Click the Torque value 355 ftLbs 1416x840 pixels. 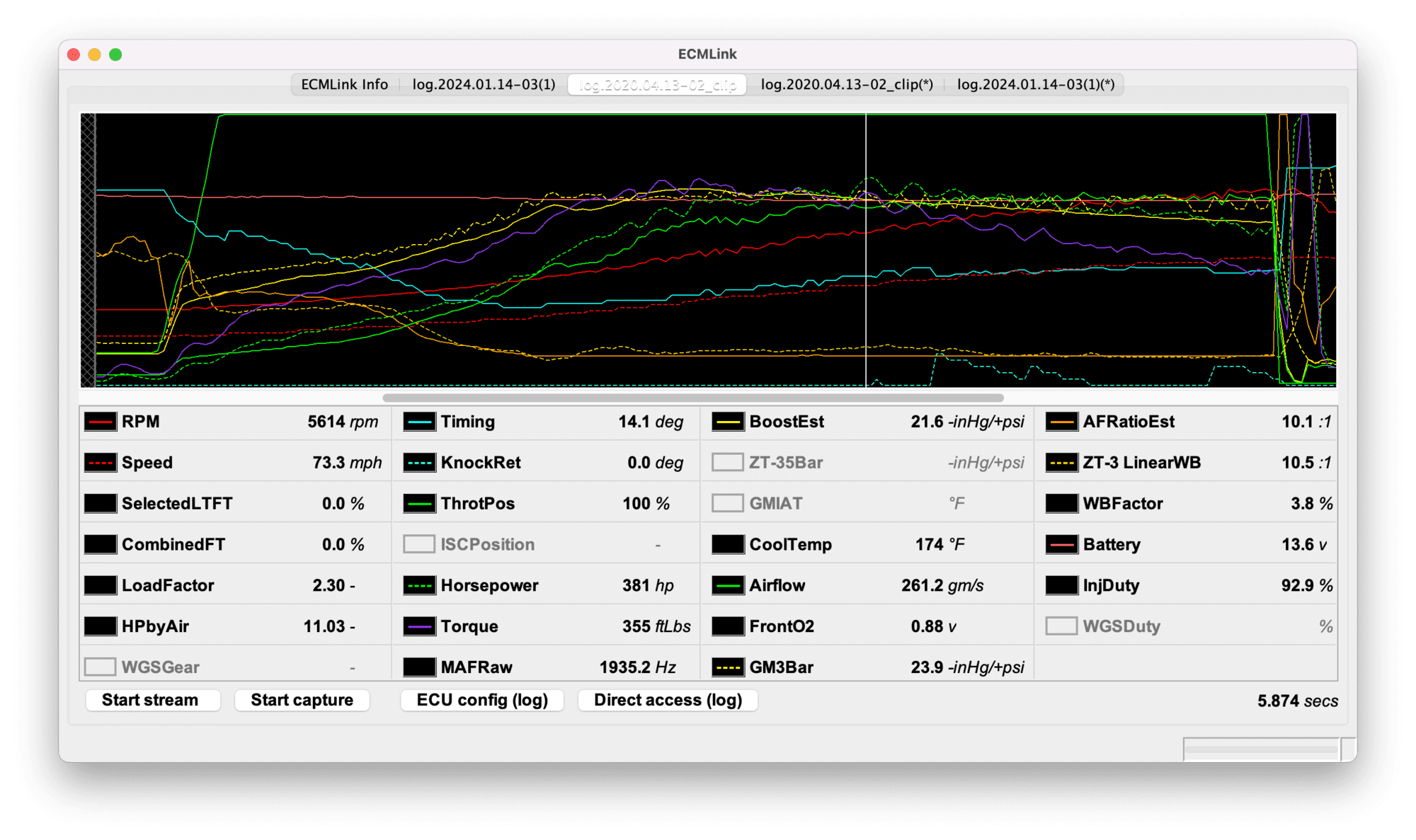[656, 627]
